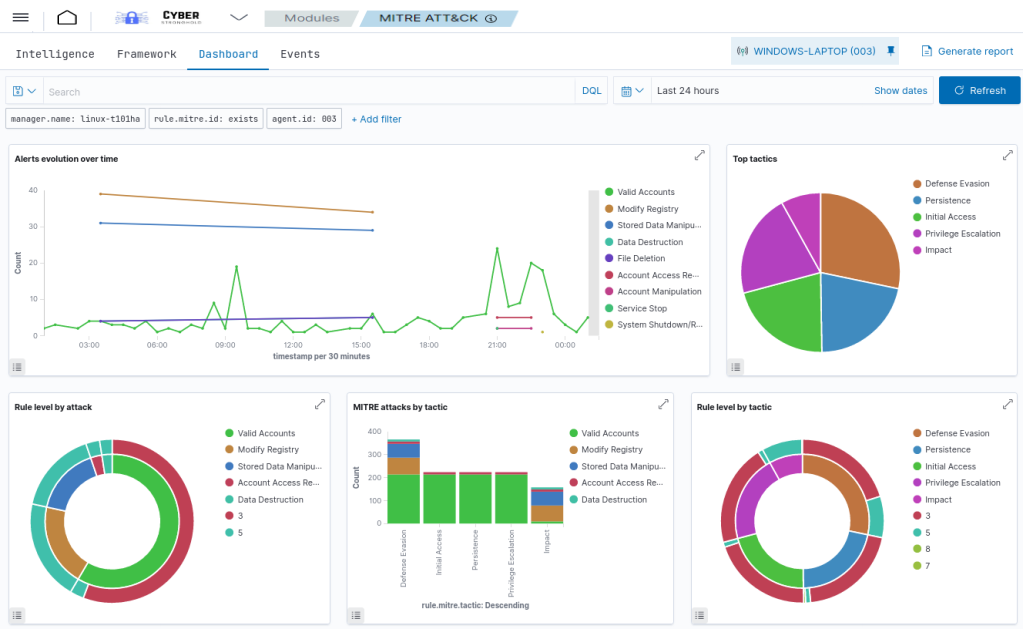Expand the Top tactics pie chart
The height and width of the screenshot is (629, 1023).
click(x=1007, y=156)
